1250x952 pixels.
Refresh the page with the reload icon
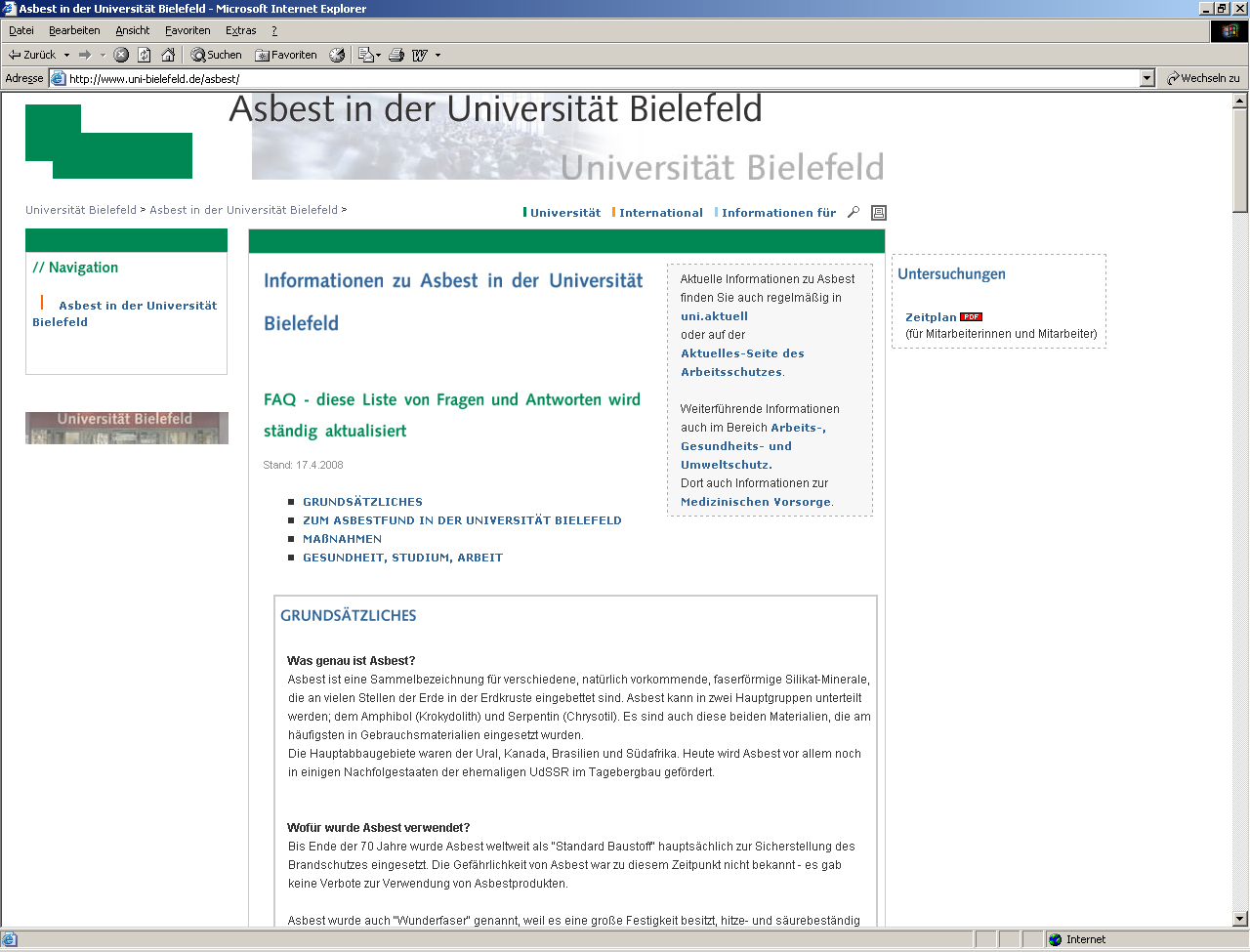click(x=145, y=55)
